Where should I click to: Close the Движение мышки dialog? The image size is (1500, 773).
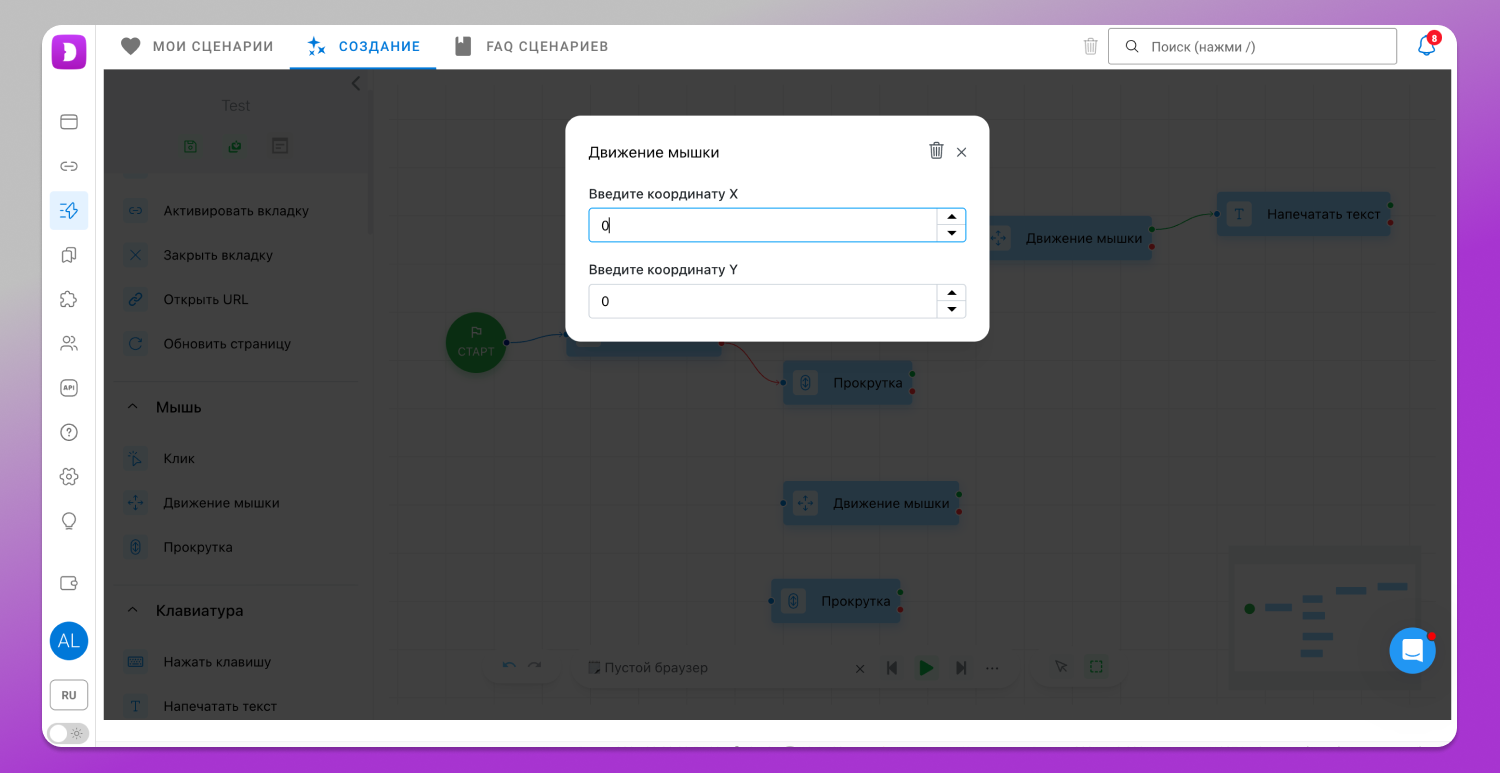point(961,152)
